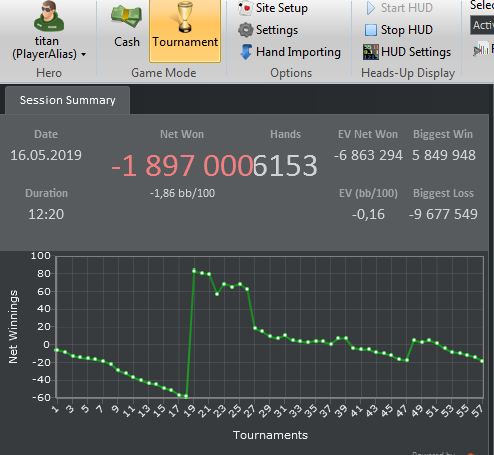
Task: Click the Heads-Up Display group label
Action: 408,73
